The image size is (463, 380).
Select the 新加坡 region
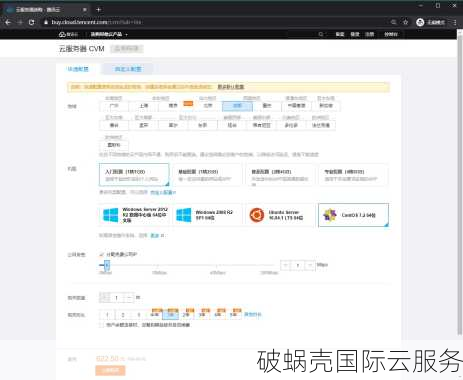326,106
